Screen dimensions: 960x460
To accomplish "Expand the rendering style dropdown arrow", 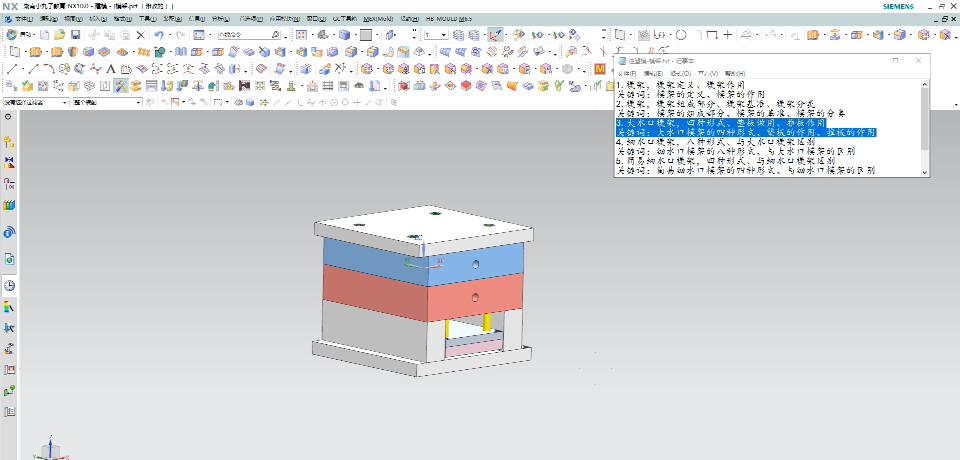I will pyautogui.click(x=354, y=35).
